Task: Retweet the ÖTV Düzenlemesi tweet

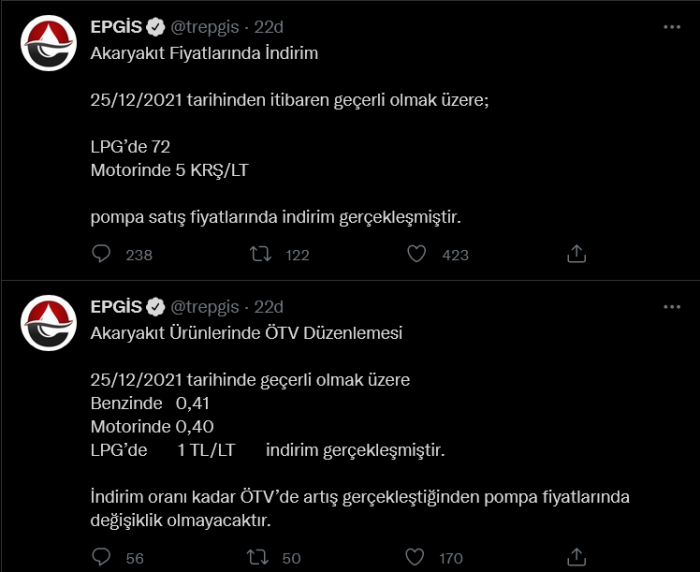Action: [259, 557]
